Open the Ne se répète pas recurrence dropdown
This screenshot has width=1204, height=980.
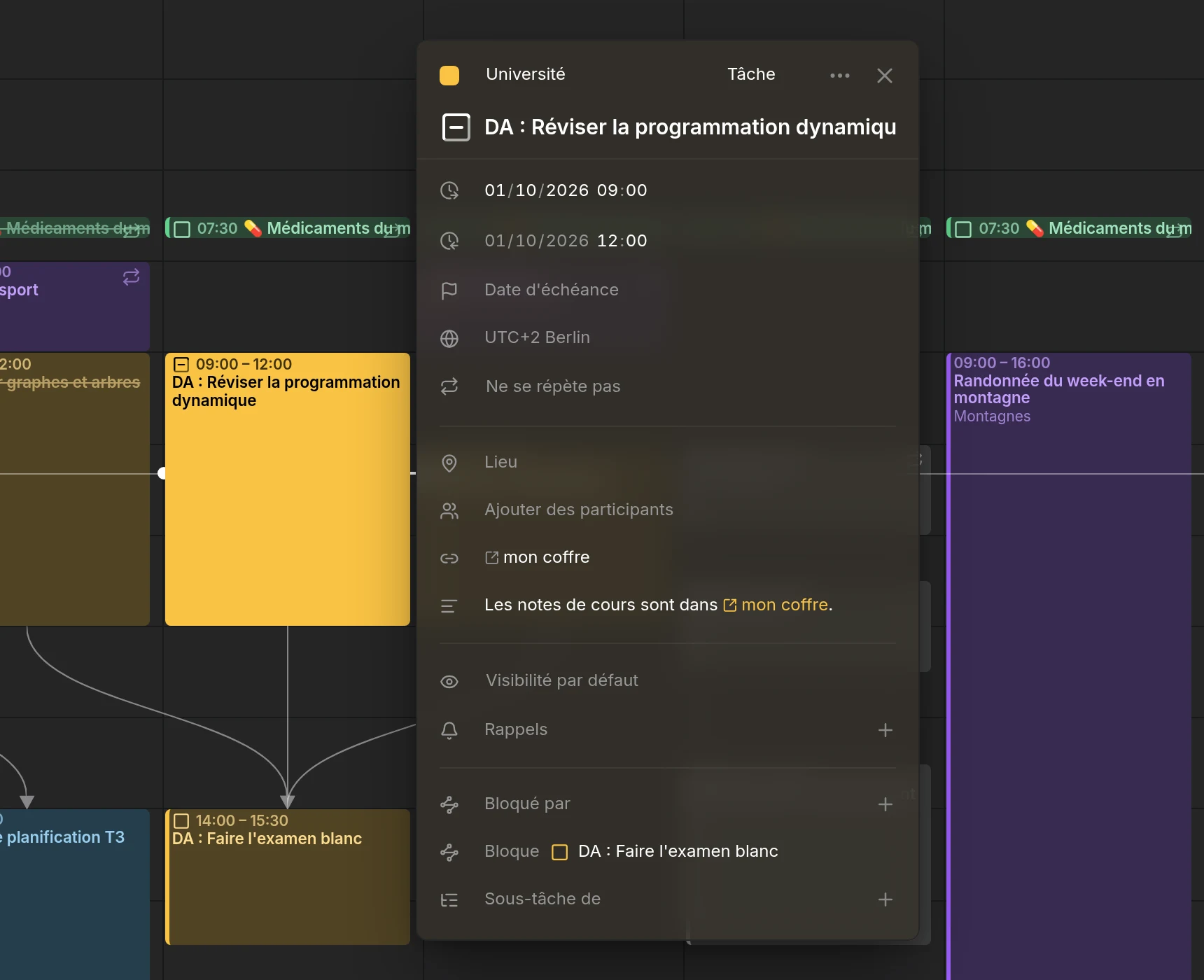pos(553,386)
